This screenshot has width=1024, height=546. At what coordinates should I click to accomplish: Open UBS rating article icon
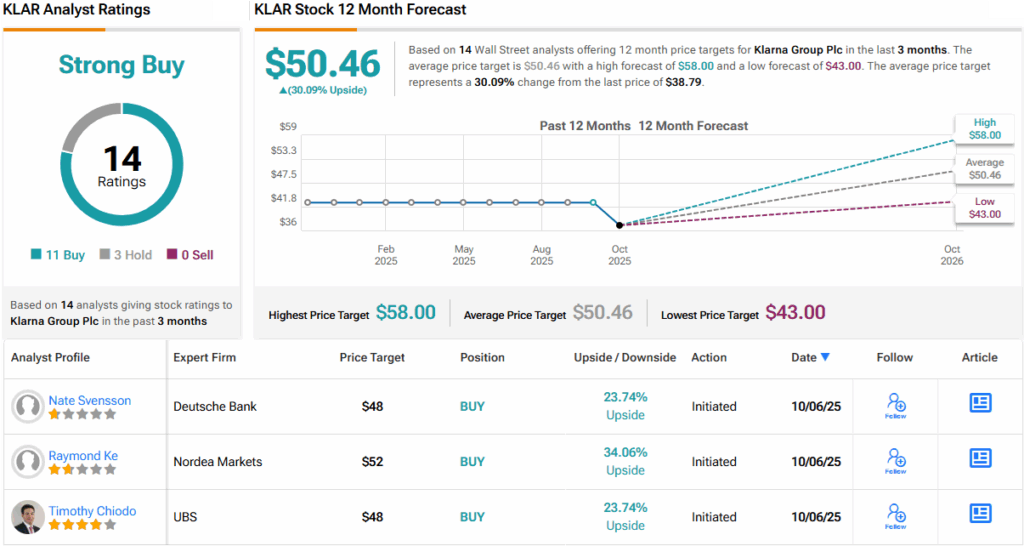click(980, 514)
